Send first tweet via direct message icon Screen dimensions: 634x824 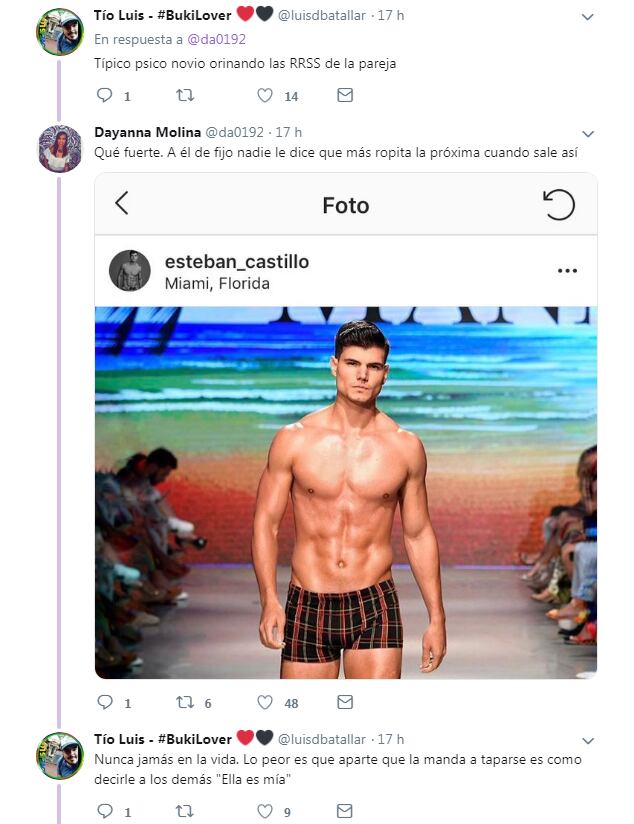pyautogui.click(x=345, y=96)
